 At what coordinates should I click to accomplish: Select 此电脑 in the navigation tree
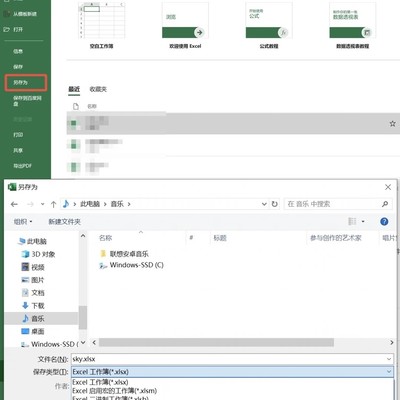33,241
